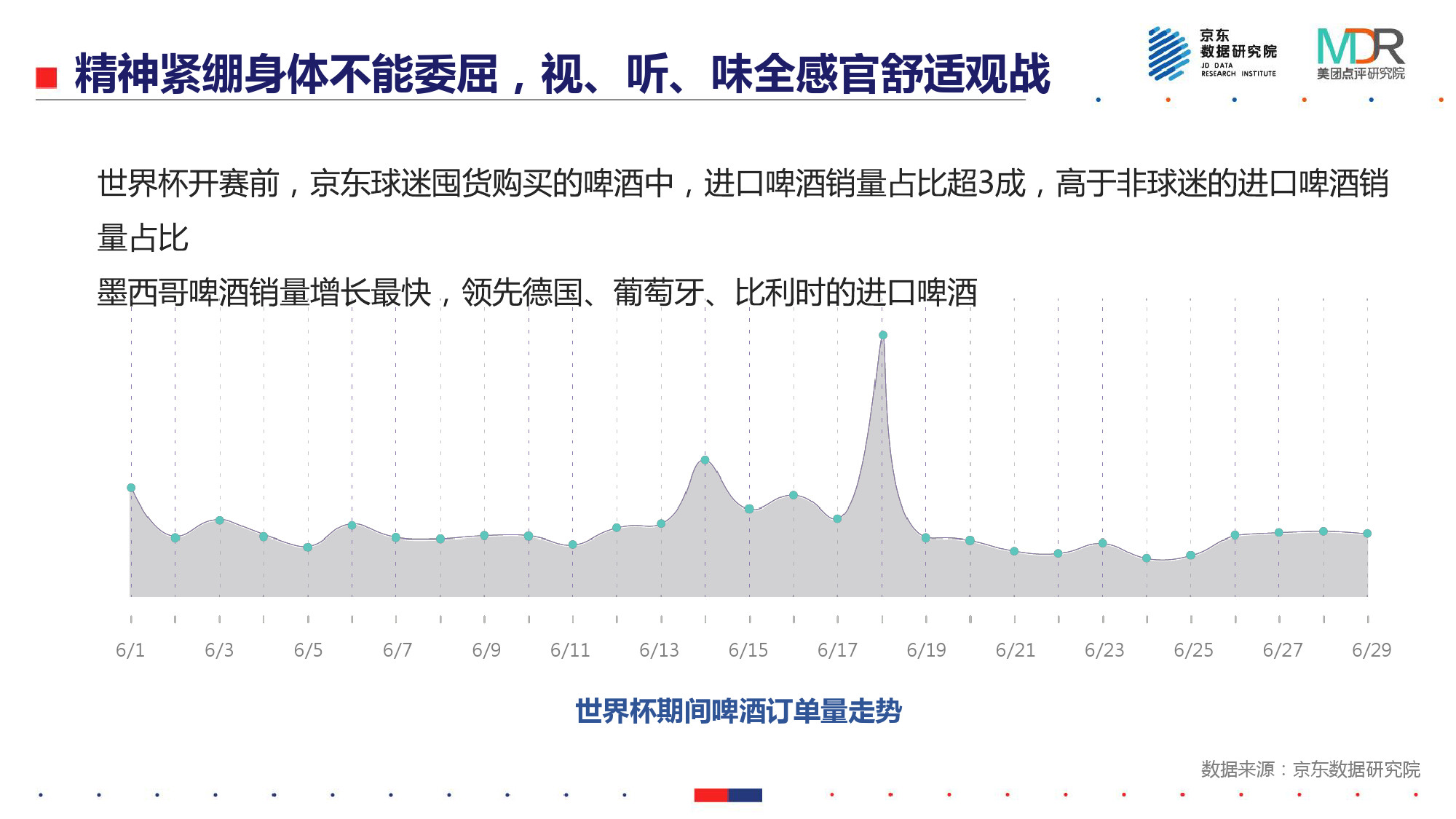Click the axis label 6/19

coord(926,650)
